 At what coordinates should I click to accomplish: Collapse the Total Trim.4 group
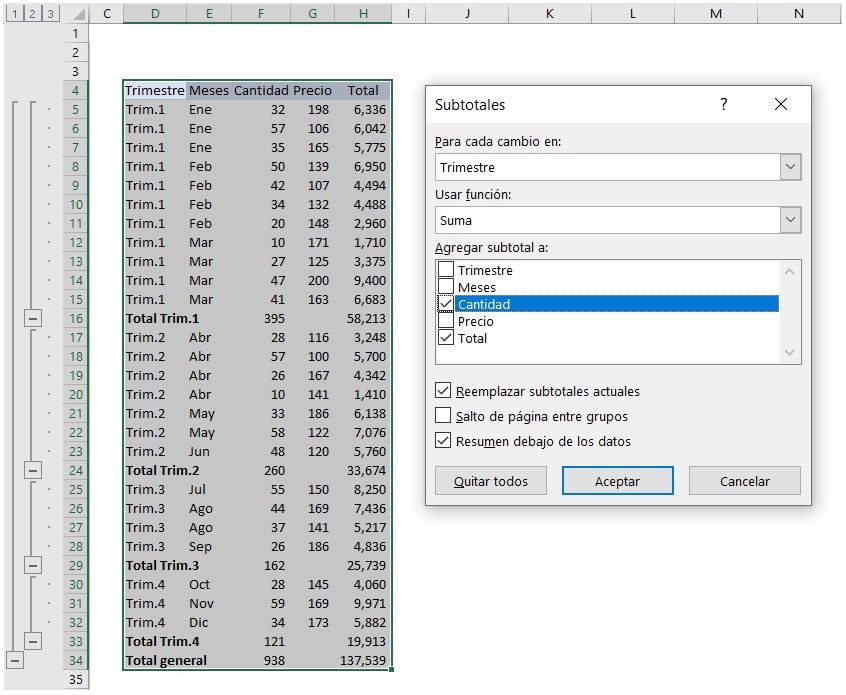coord(33,641)
